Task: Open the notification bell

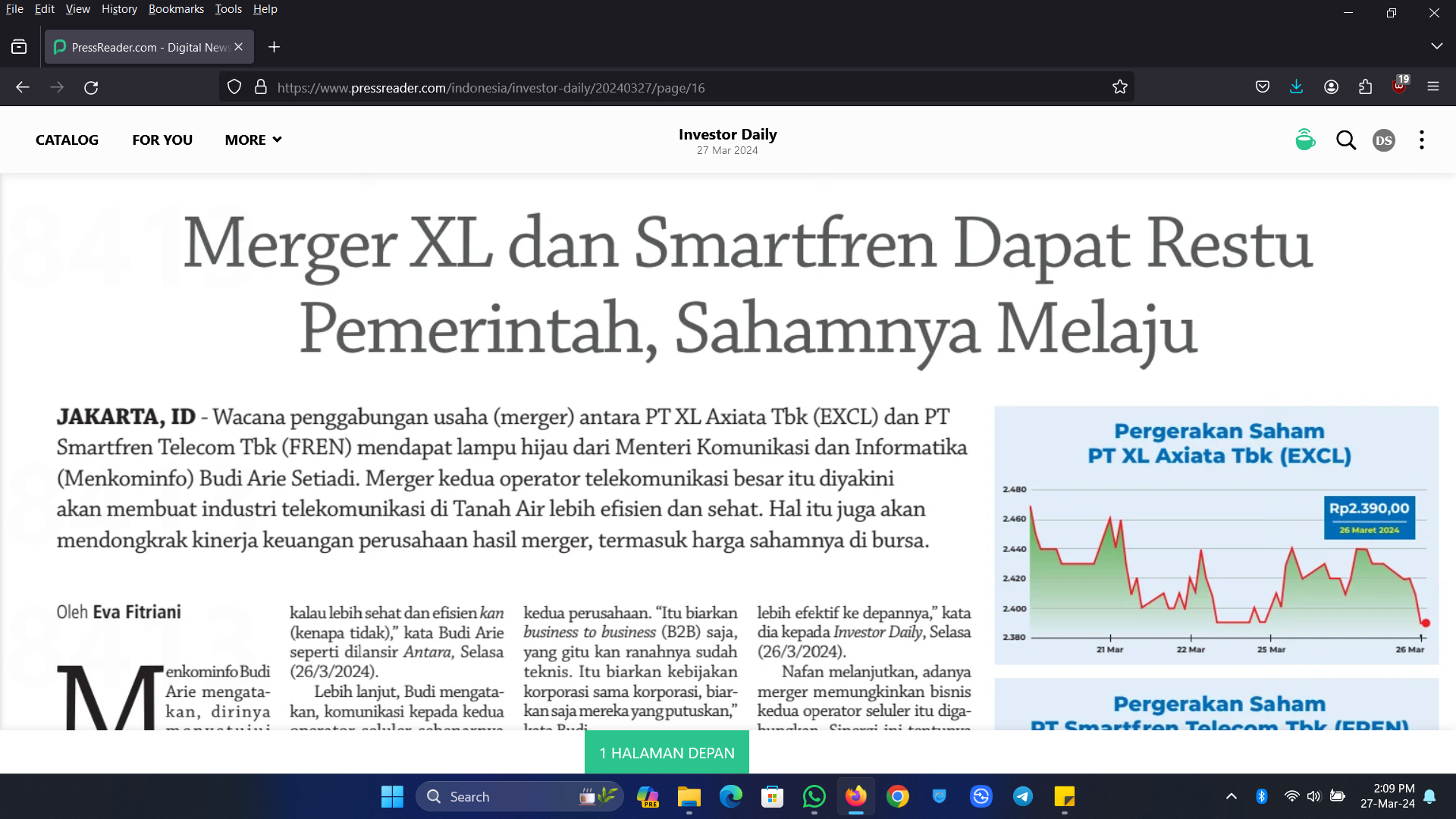Action: click(x=1429, y=796)
